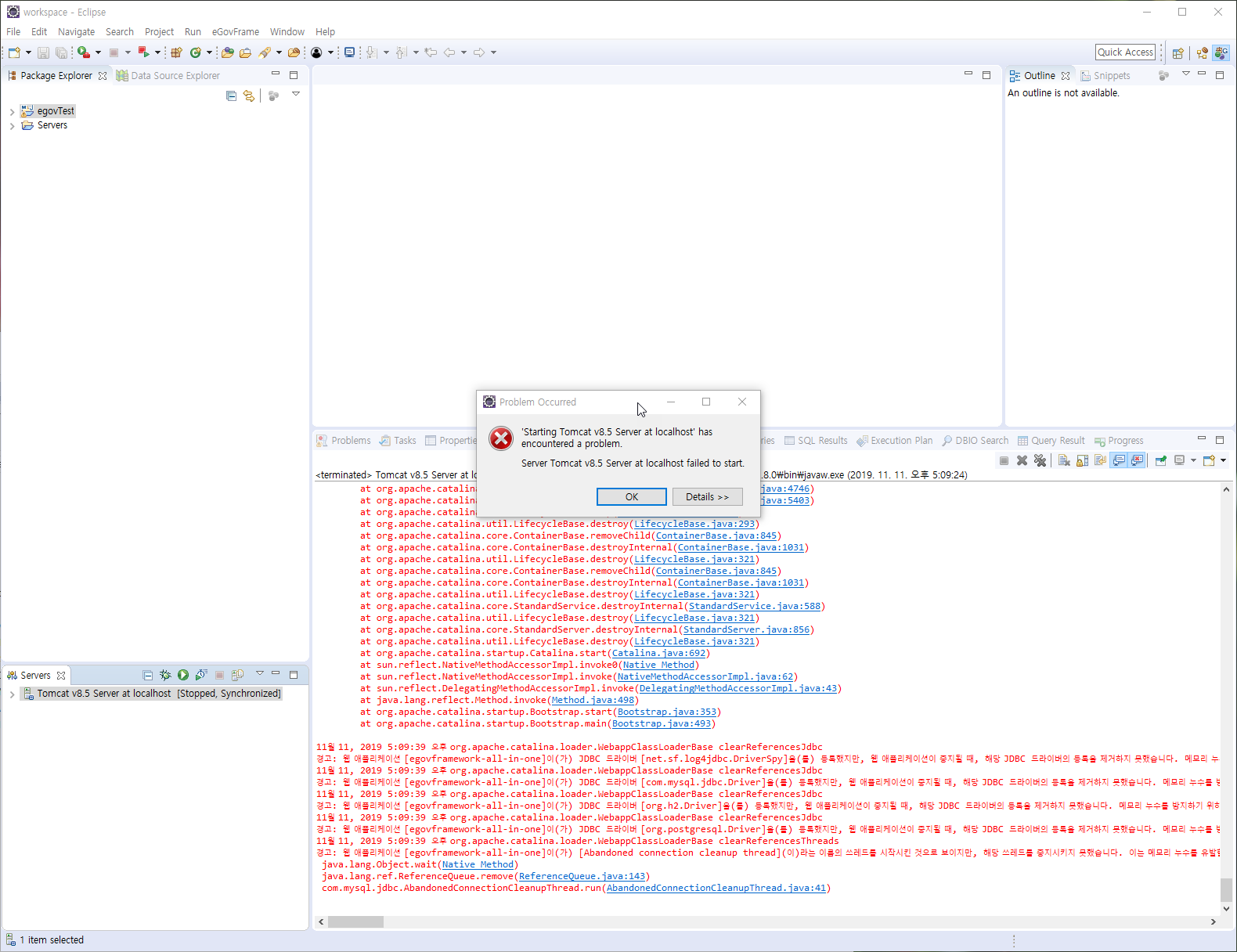
Task: Click the Back navigation arrow in toolbar
Action: [x=449, y=52]
